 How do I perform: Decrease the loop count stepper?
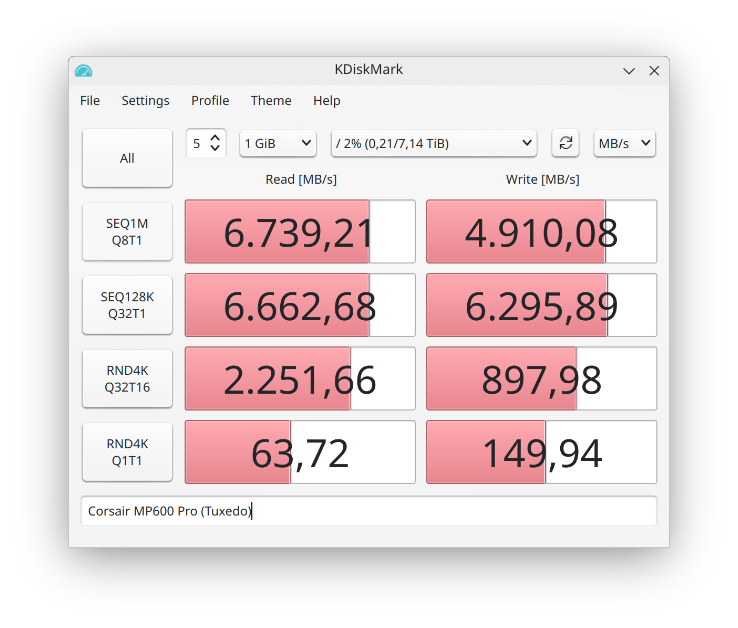pyautogui.click(x=215, y=148)
